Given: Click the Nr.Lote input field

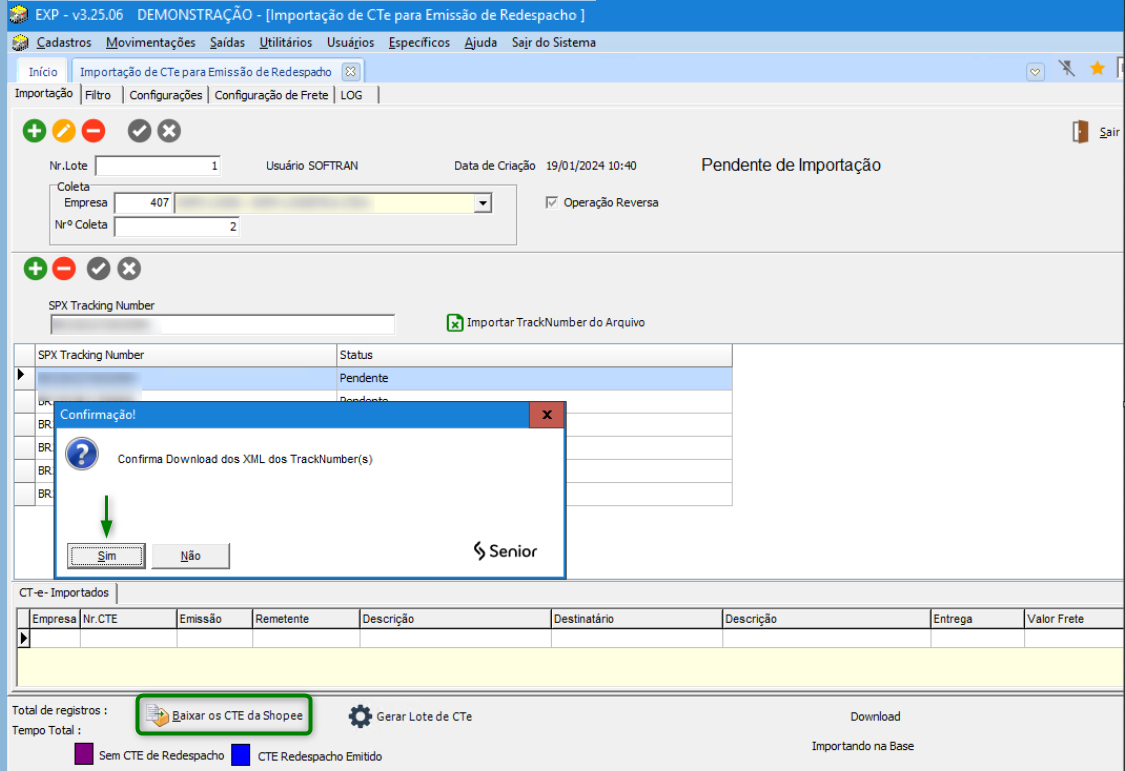Looking at the screenshot, I should click(158, 166).
